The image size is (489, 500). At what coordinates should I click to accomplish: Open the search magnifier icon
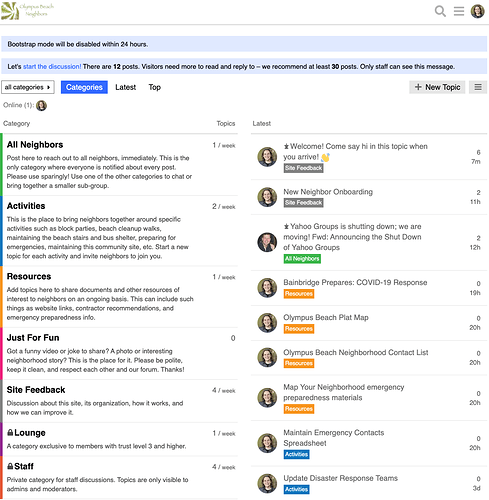pyautogui.click(x=440, y=11)
